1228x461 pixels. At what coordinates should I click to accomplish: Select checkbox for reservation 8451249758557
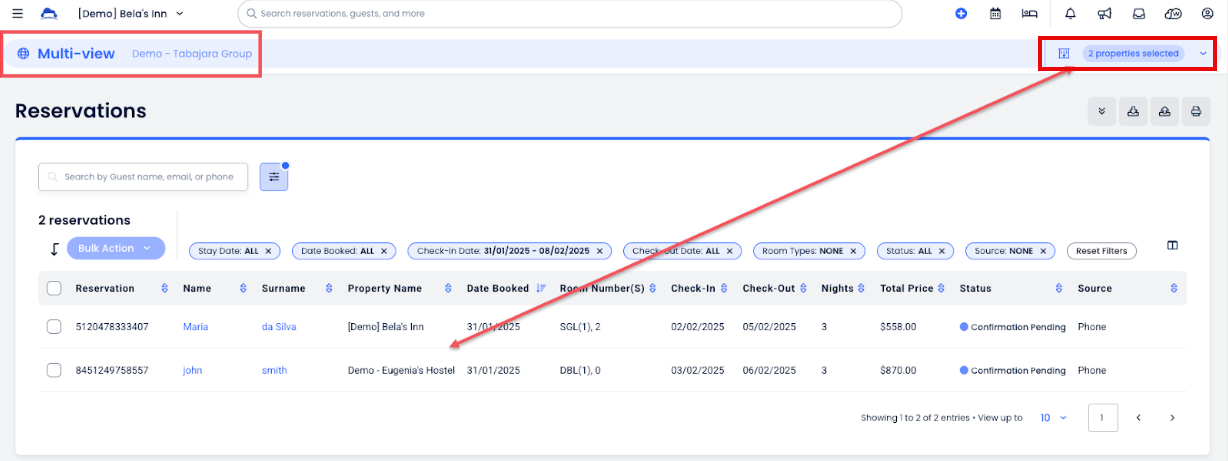click(54, 370)
